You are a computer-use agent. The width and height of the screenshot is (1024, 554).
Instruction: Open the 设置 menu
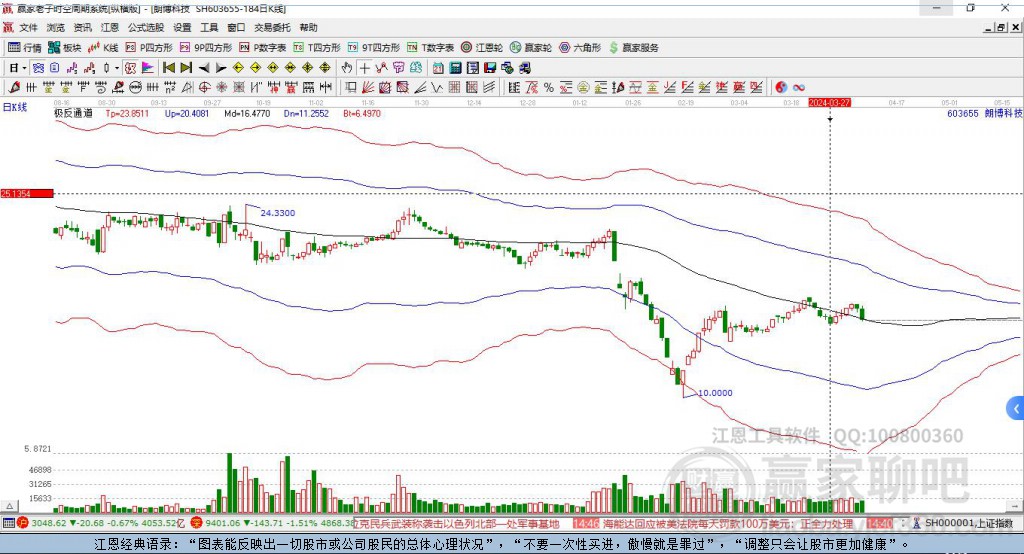[182, 27]
